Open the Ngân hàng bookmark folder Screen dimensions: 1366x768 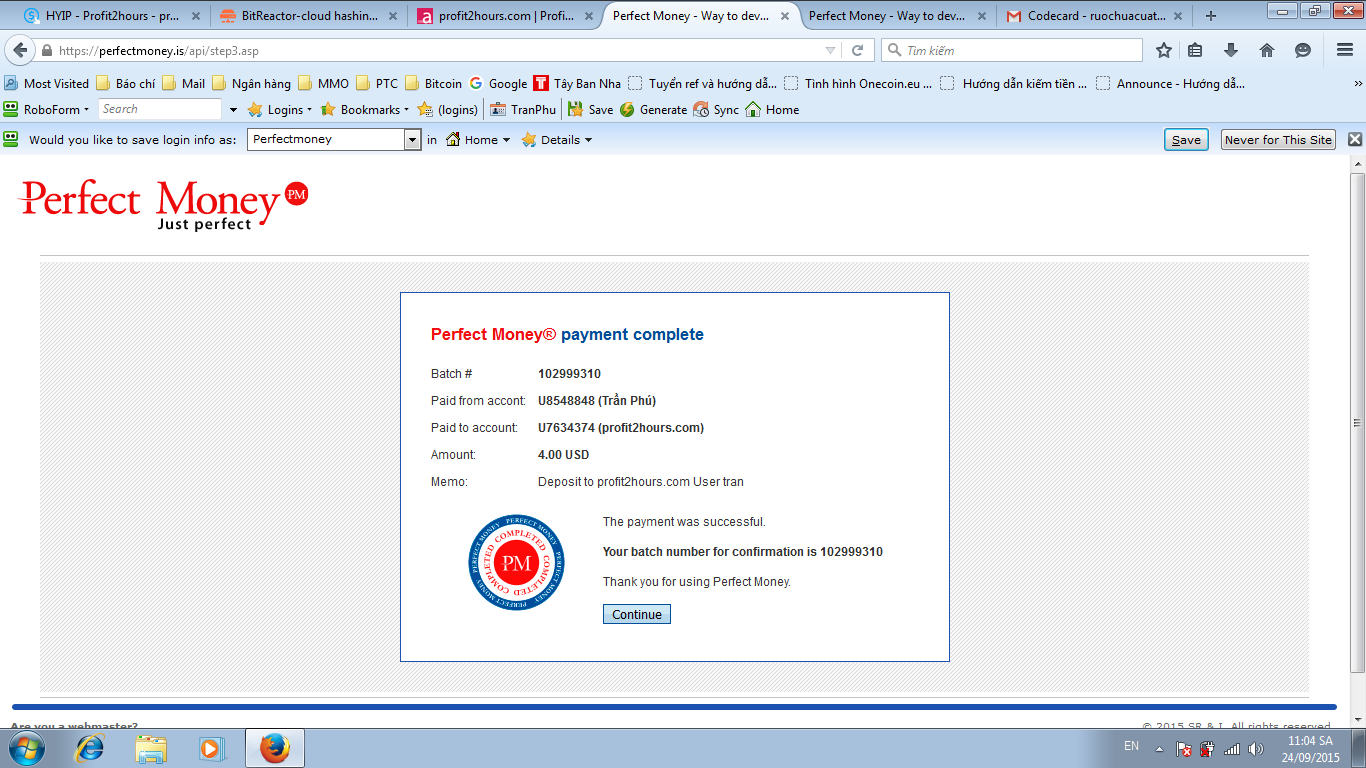coord(251,84)
